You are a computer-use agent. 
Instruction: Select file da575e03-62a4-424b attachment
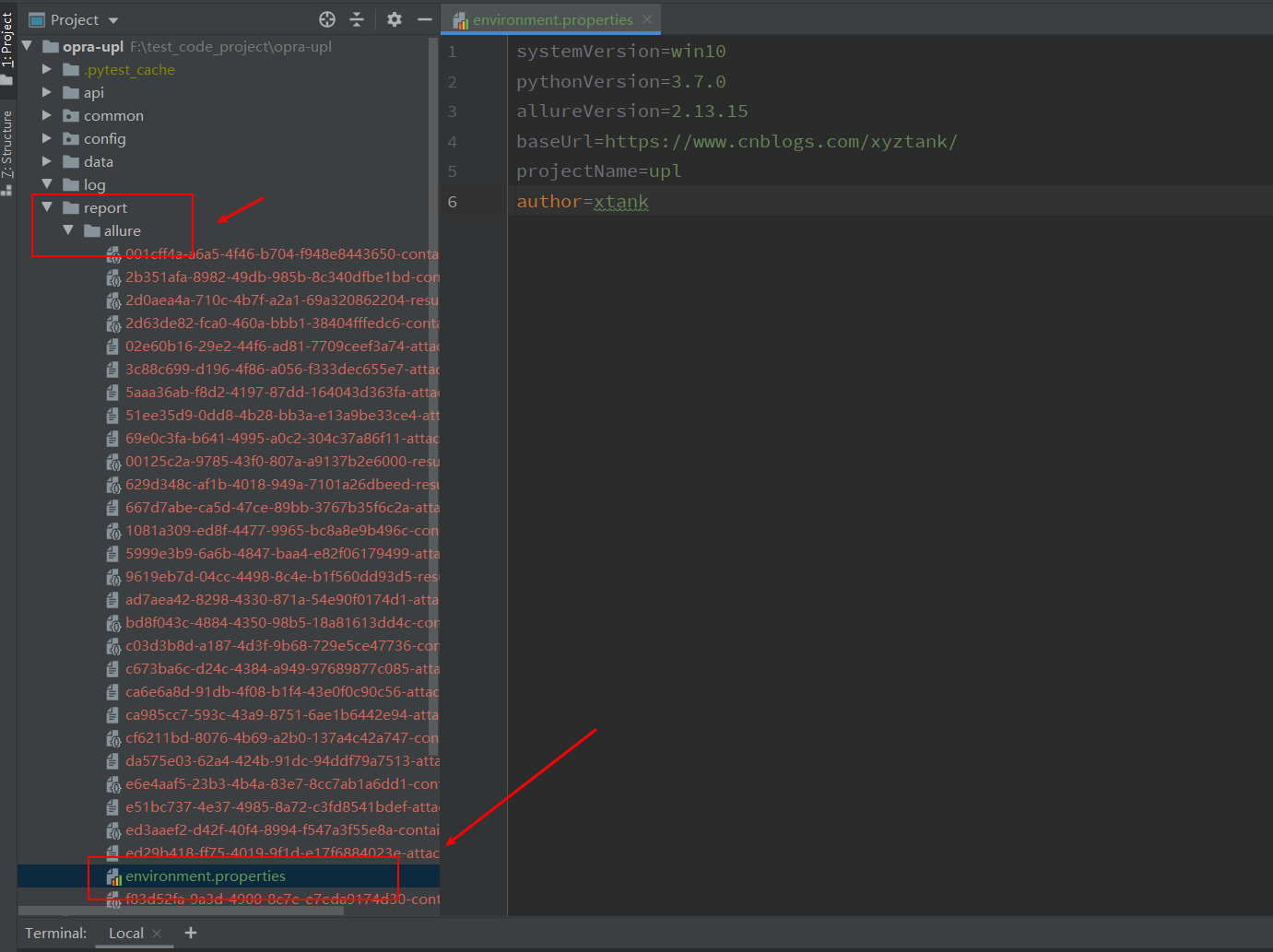(x=282, y=760)
